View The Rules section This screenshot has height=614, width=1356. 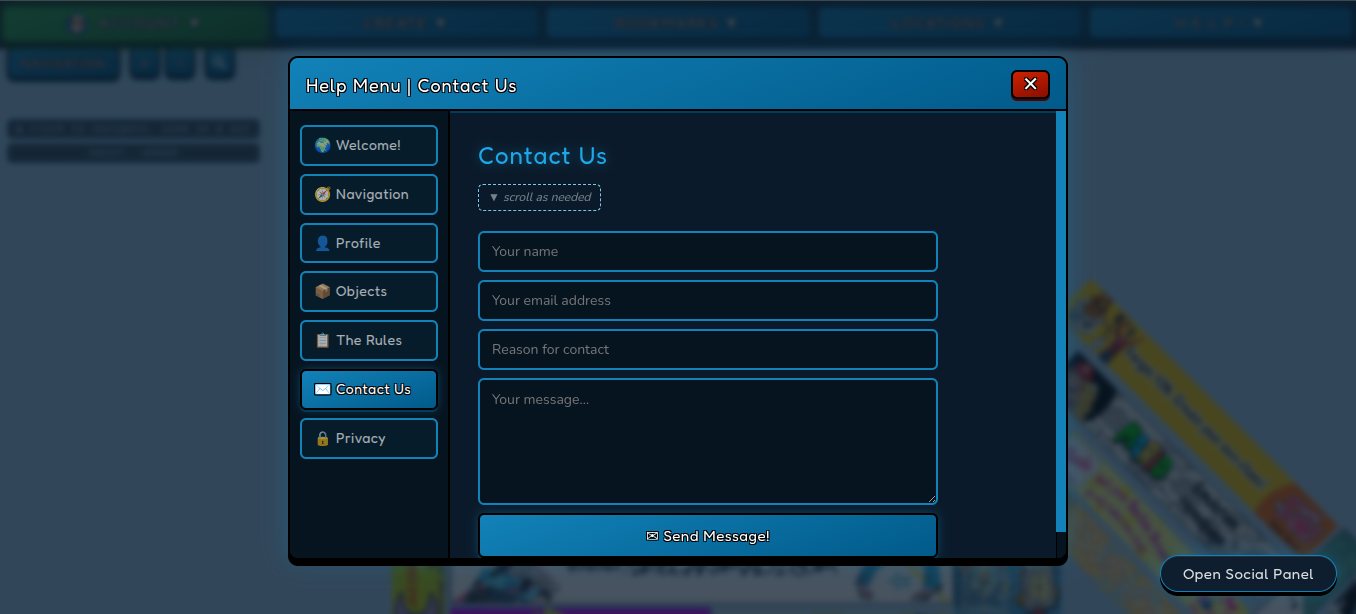[369, 341]
